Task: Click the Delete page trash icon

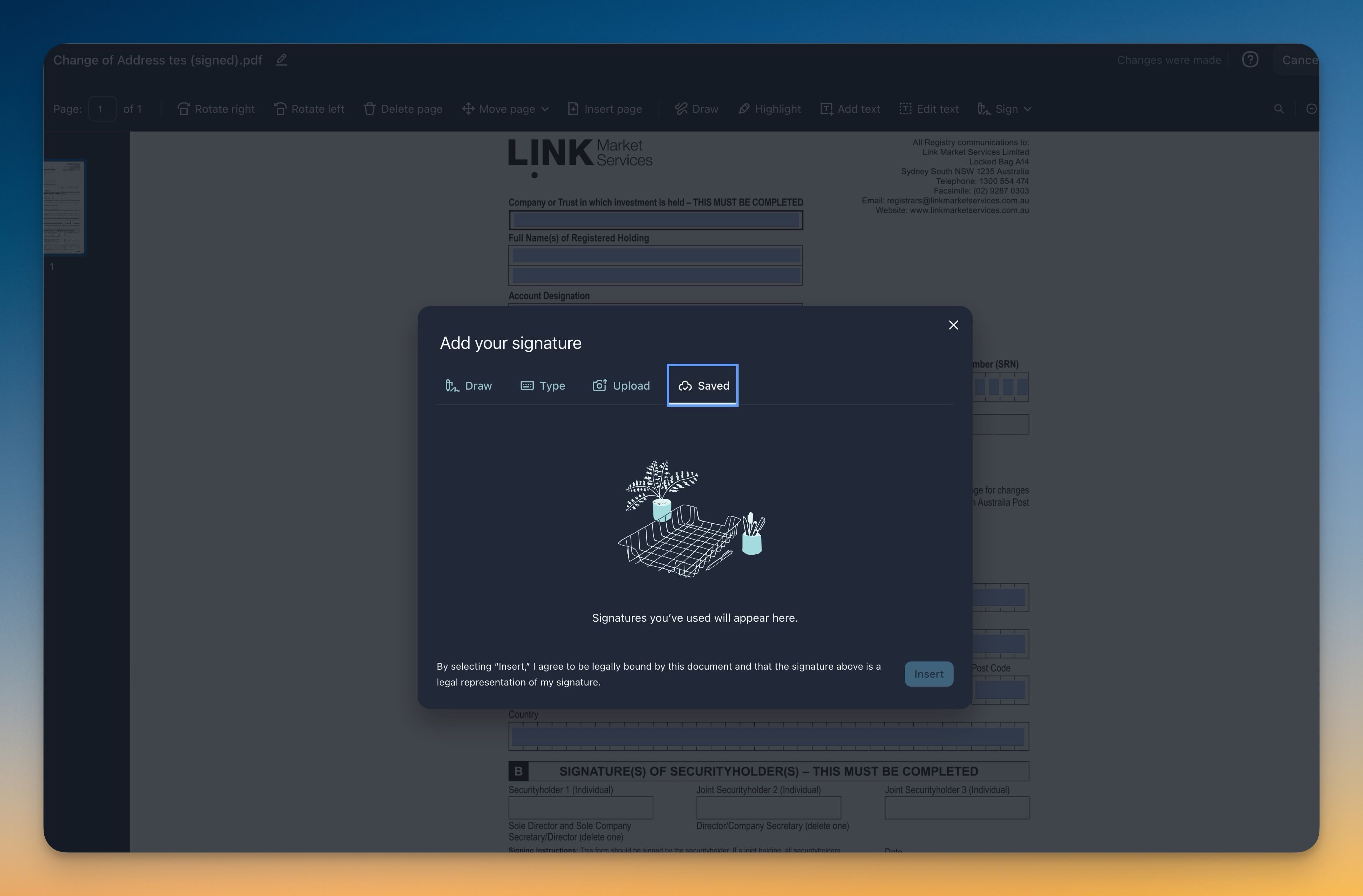Action: (x=369, y=109)
